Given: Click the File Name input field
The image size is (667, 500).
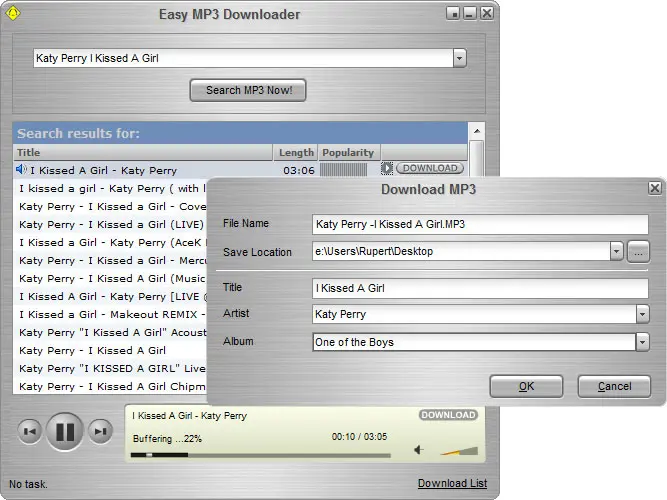Looking at the screenshot, I should [x=480, y=224].
